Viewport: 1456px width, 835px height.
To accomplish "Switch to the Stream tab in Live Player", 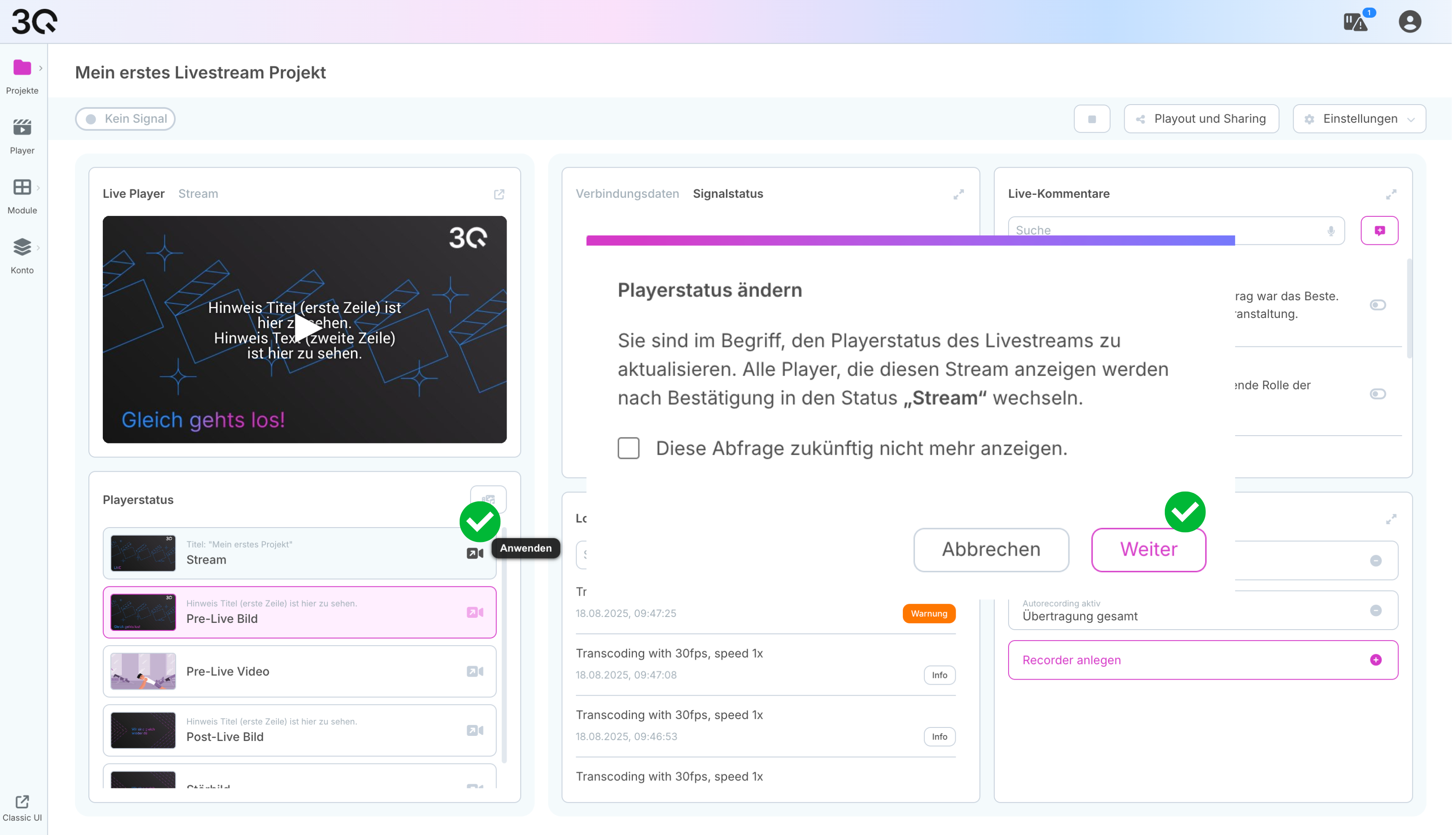I will coord(199,194).
